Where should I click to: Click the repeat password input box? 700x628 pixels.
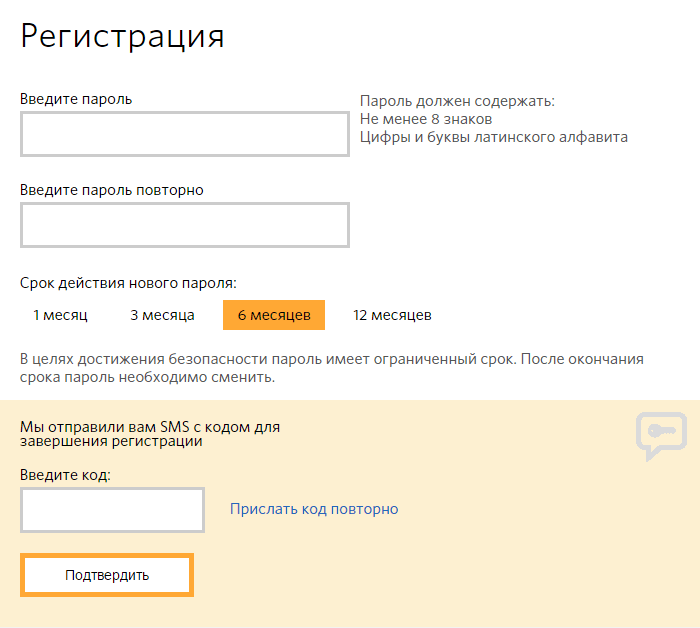[x=184, y=225]
